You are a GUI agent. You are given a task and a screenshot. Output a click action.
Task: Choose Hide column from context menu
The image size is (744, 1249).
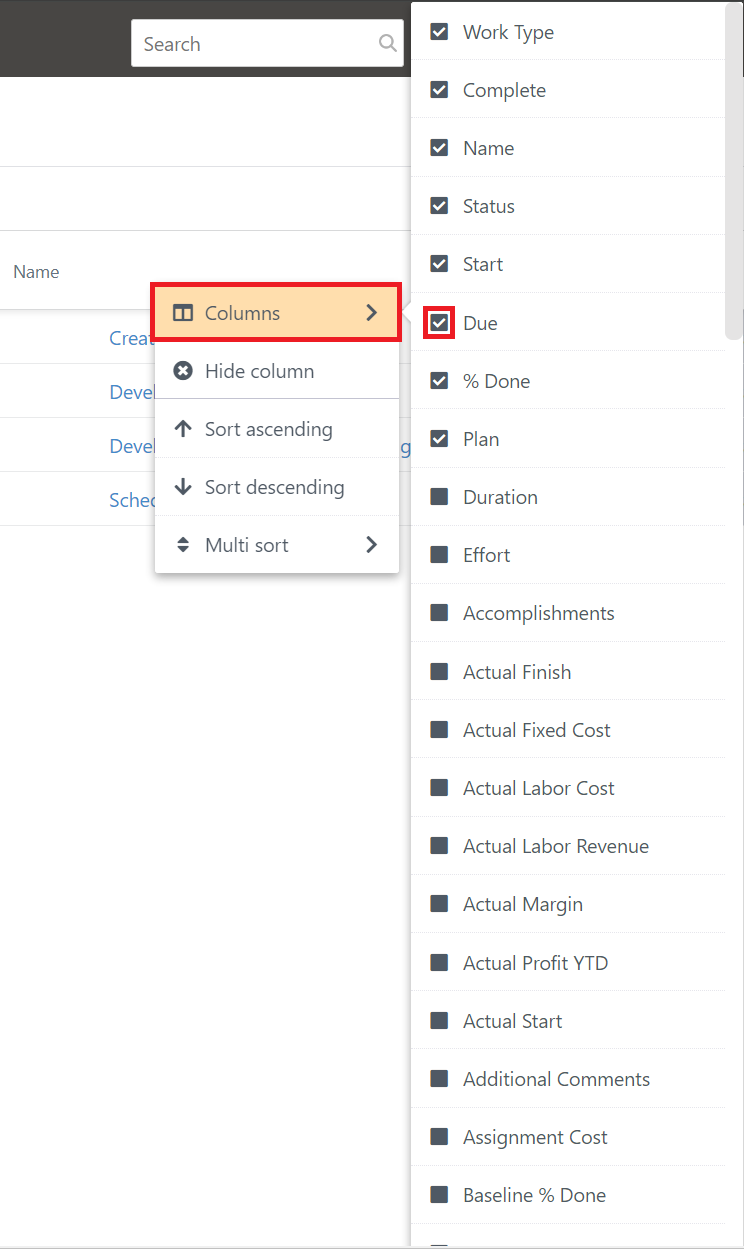277,371
